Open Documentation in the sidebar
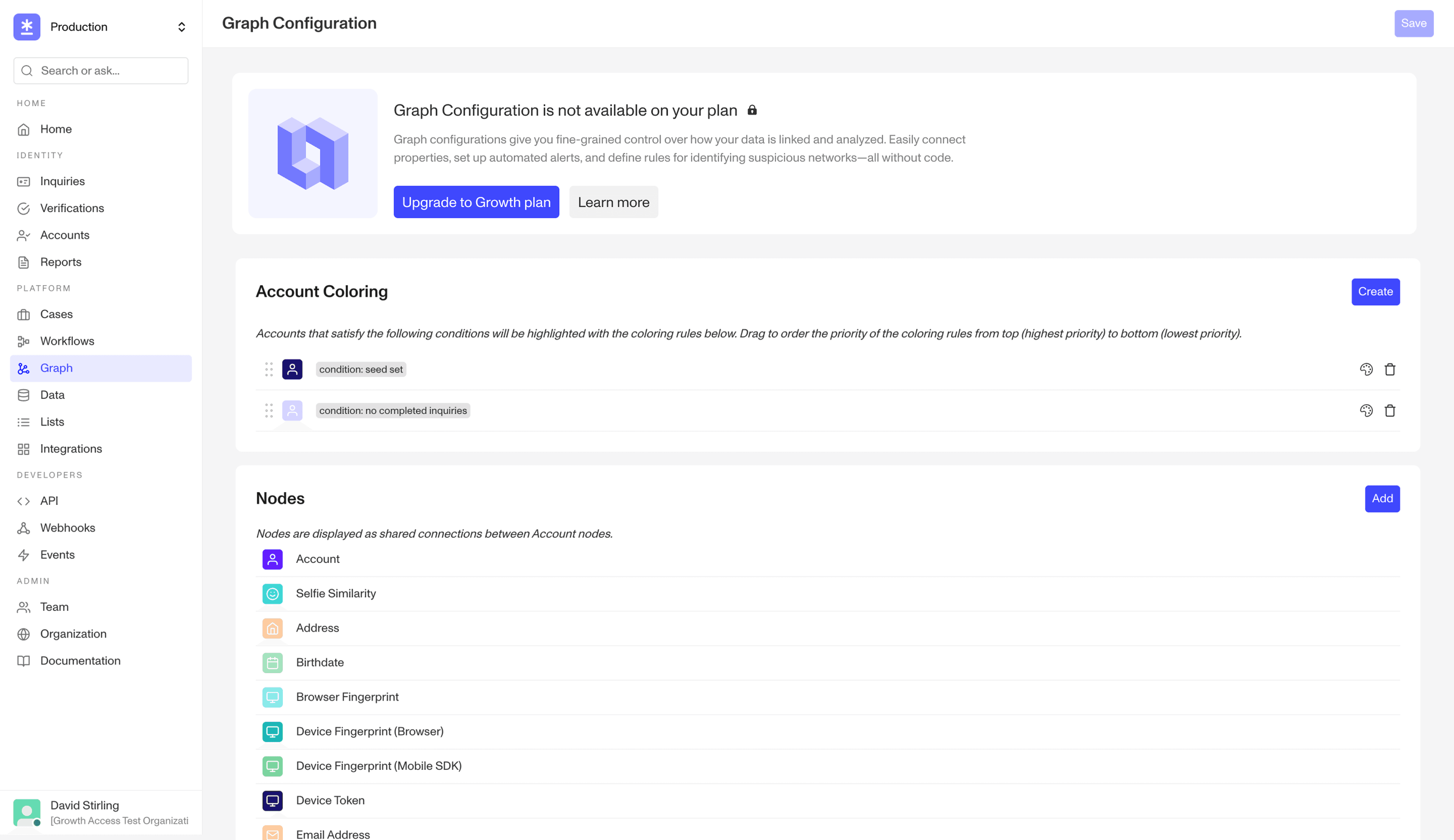The height and width of the screenshot is (840, 1454). [101, 661]
